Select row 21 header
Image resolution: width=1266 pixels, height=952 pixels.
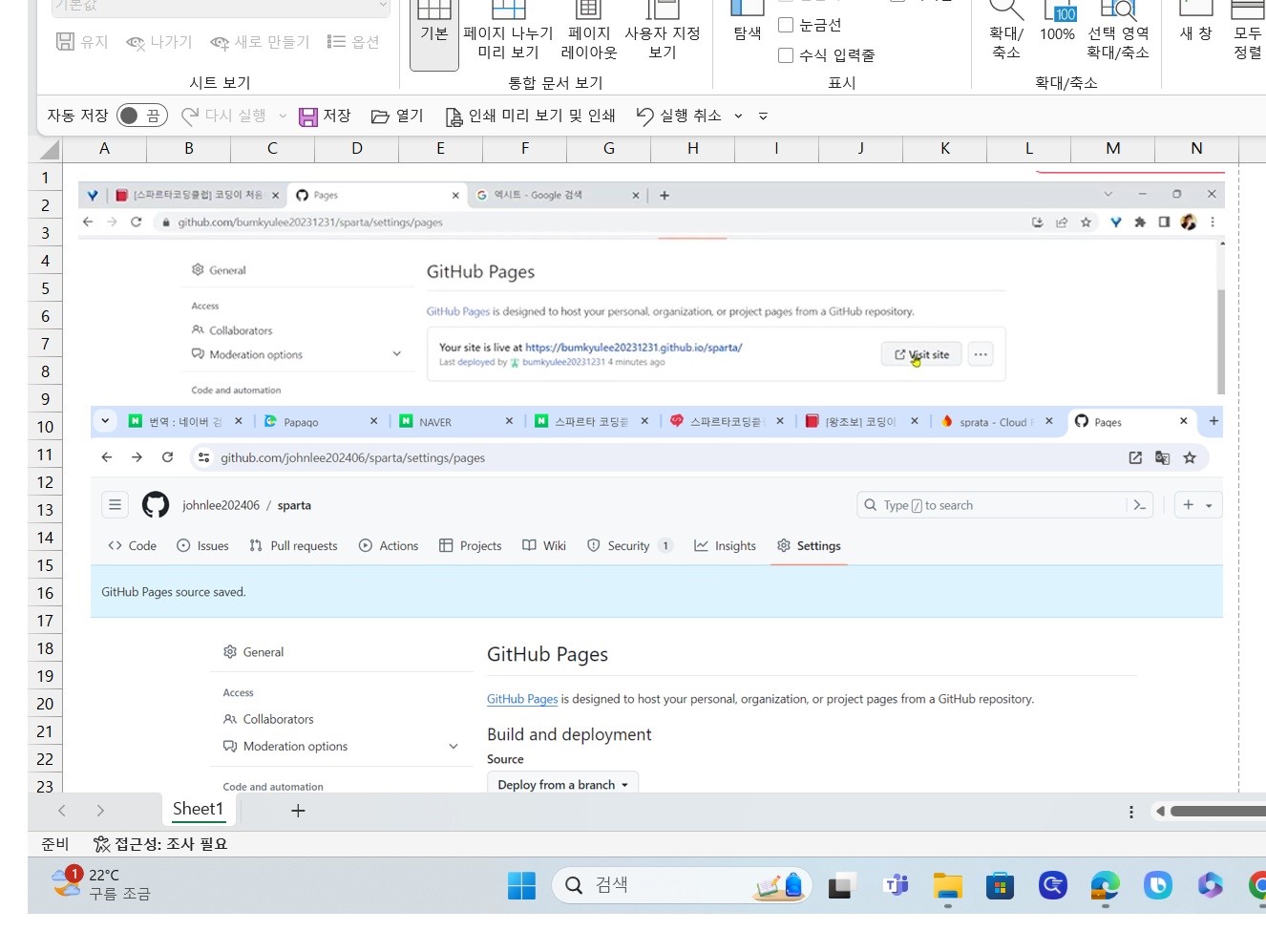(x=45, y=731)
